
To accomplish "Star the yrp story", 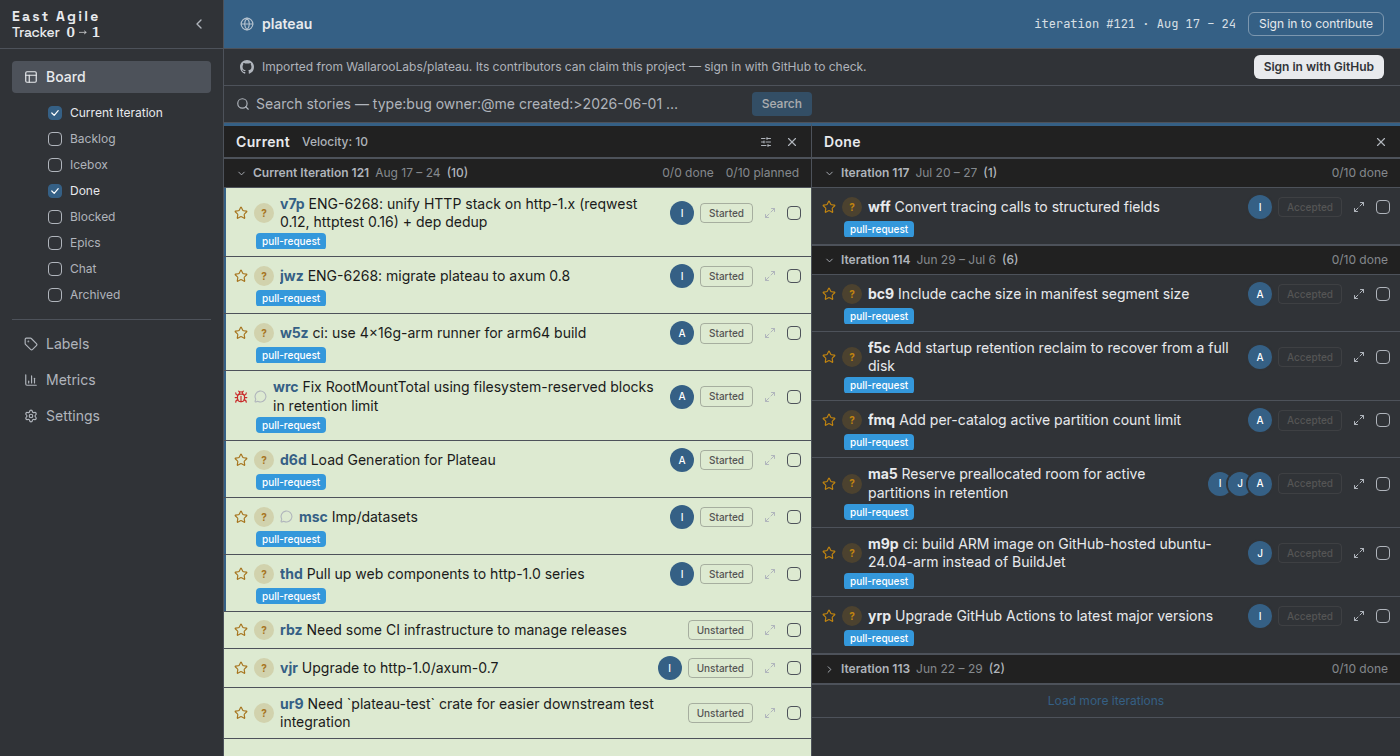I will click(829, 616).
